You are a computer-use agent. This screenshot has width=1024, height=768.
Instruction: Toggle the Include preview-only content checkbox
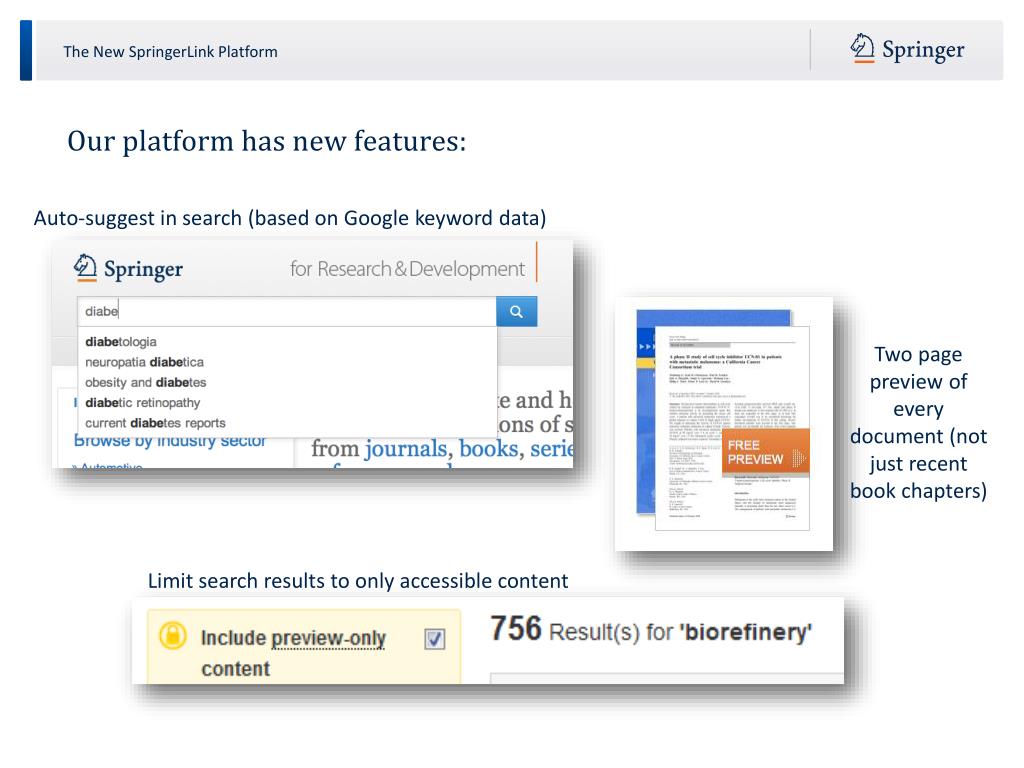(434, 639)
